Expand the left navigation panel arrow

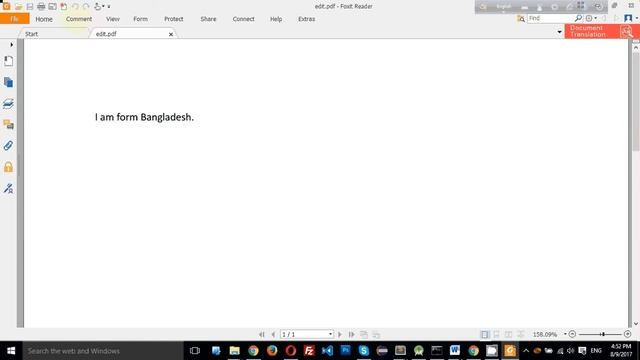pos(11,44)
